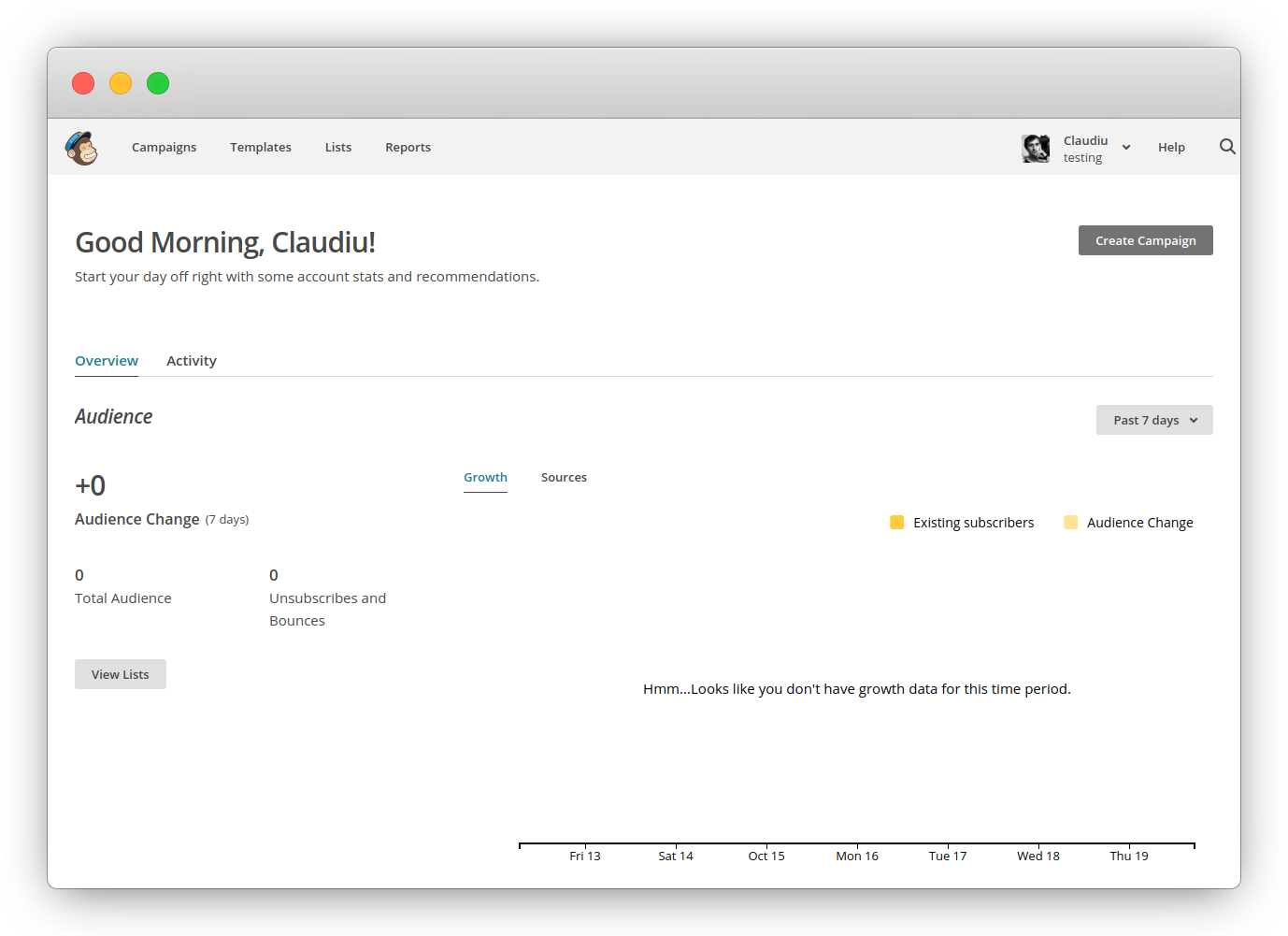
Task: Open search via the magnifying glass
Action: point(1227,147)
